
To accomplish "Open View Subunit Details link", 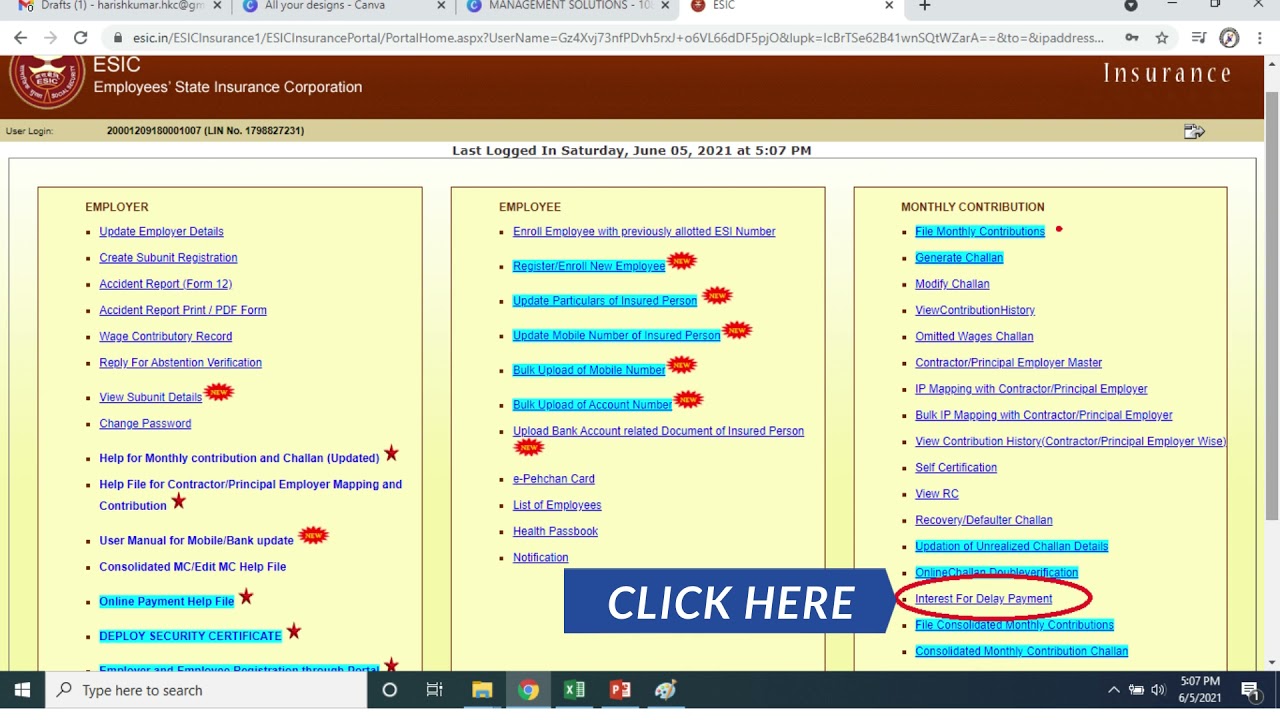I will point(150,398).
